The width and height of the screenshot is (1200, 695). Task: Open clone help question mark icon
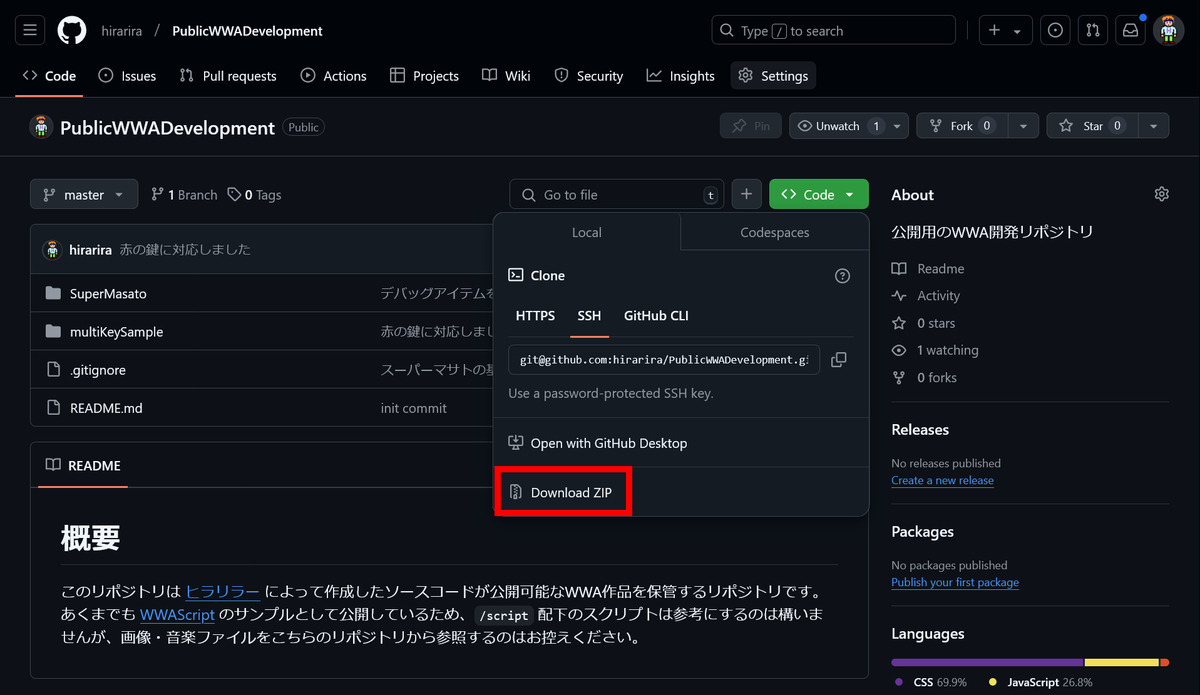tap(843, 276)
